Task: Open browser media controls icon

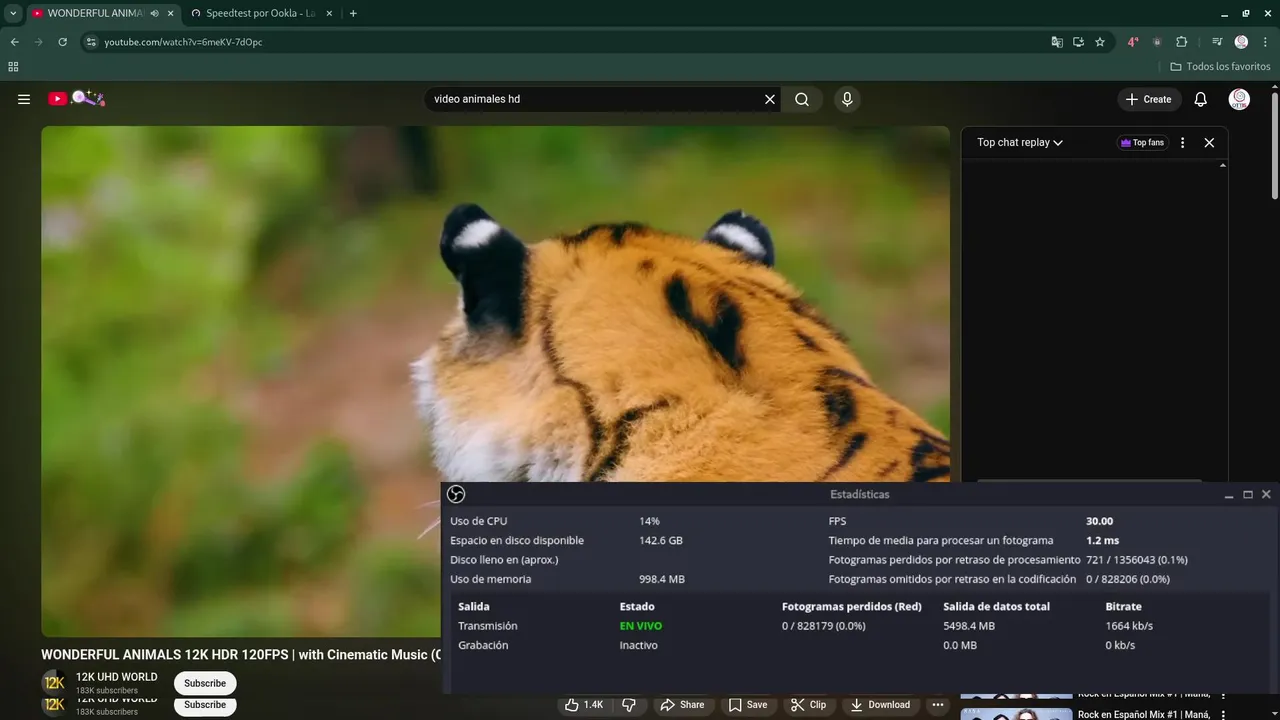Action: tap(1217, 42)
